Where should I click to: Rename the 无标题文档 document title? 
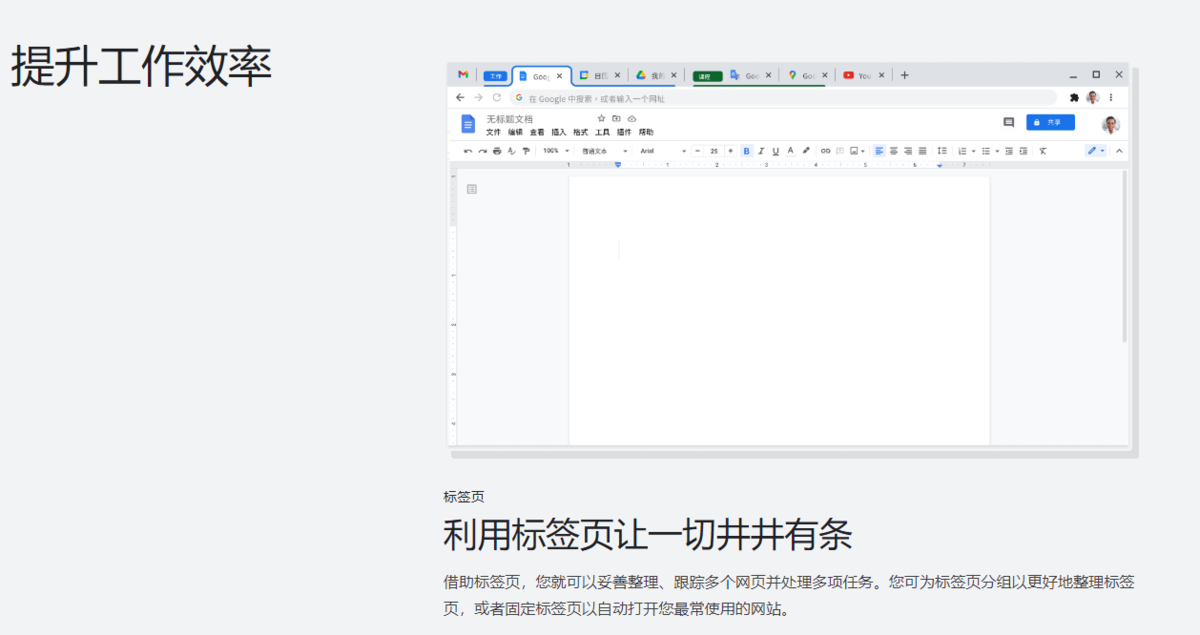(510, 119)
